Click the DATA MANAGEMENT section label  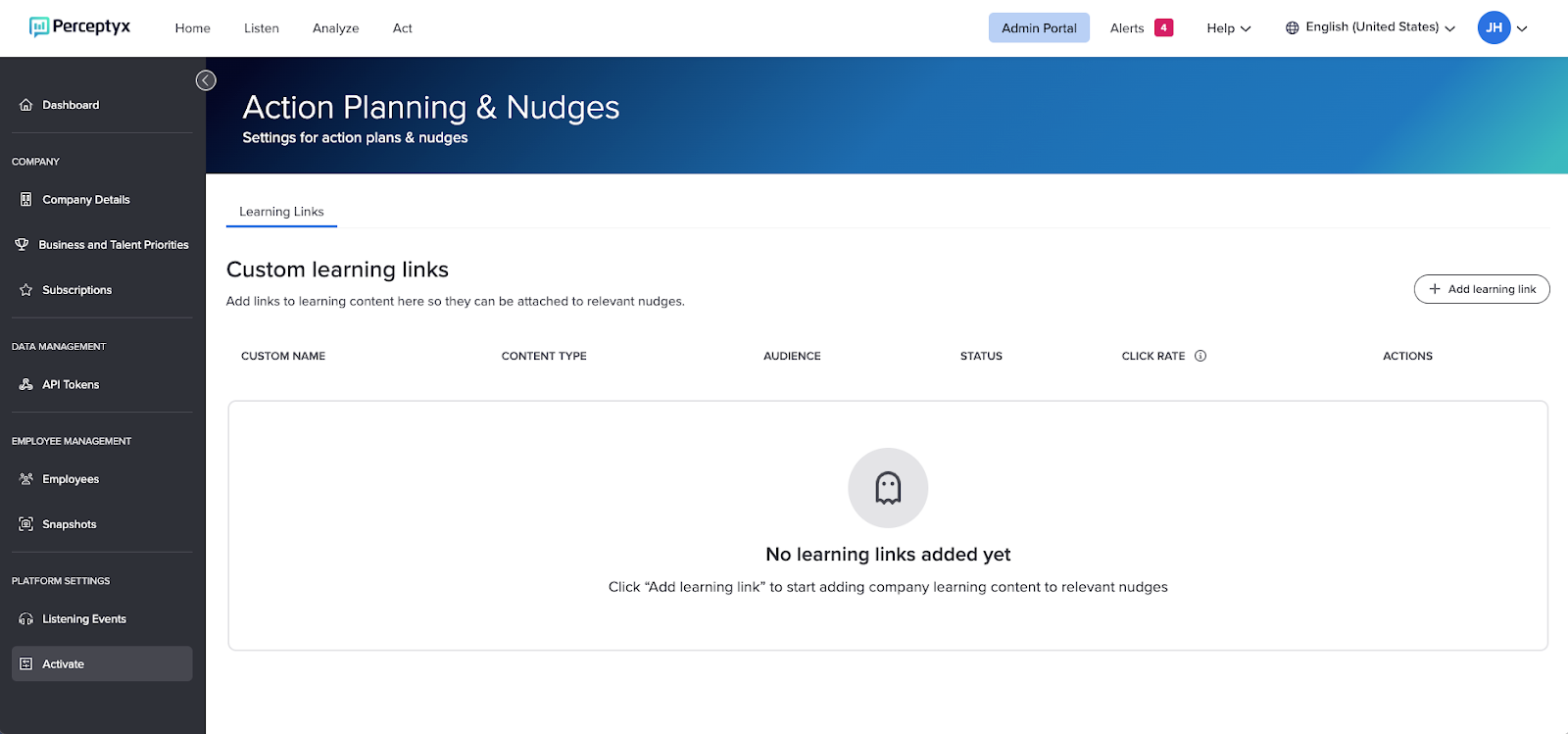[59, 347]
